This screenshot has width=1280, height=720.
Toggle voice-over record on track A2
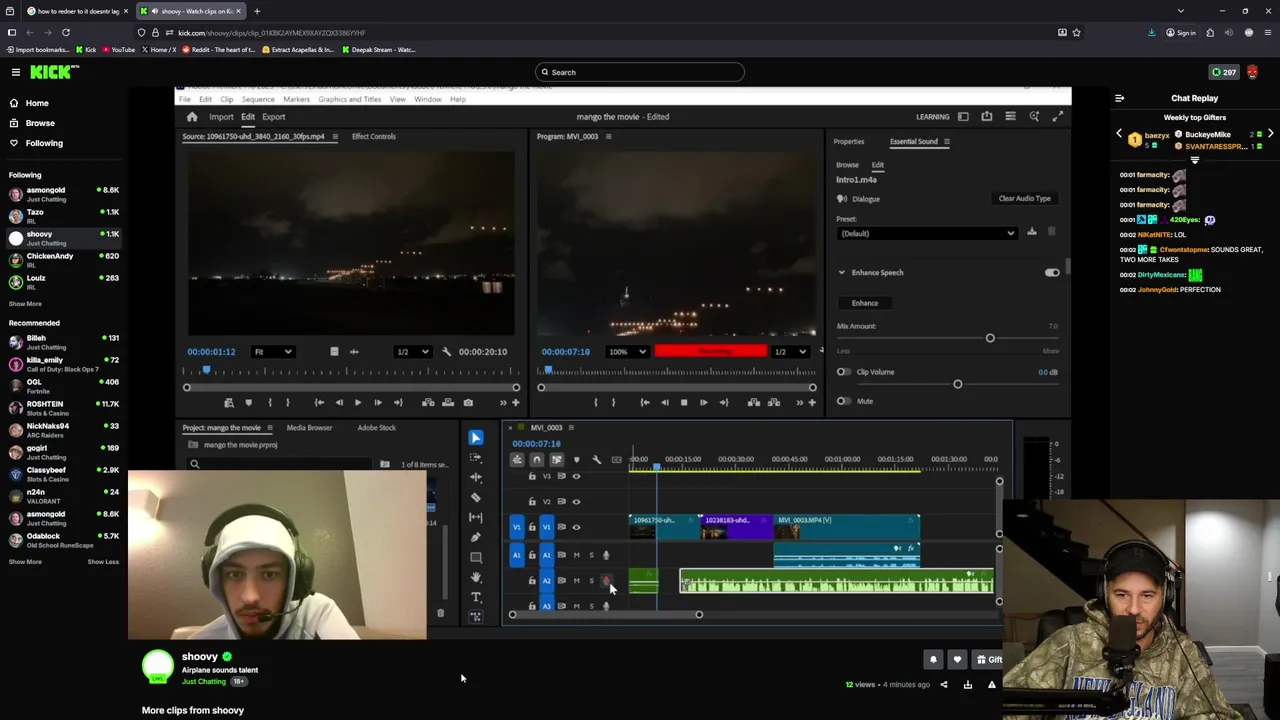[x=606, y=581]
